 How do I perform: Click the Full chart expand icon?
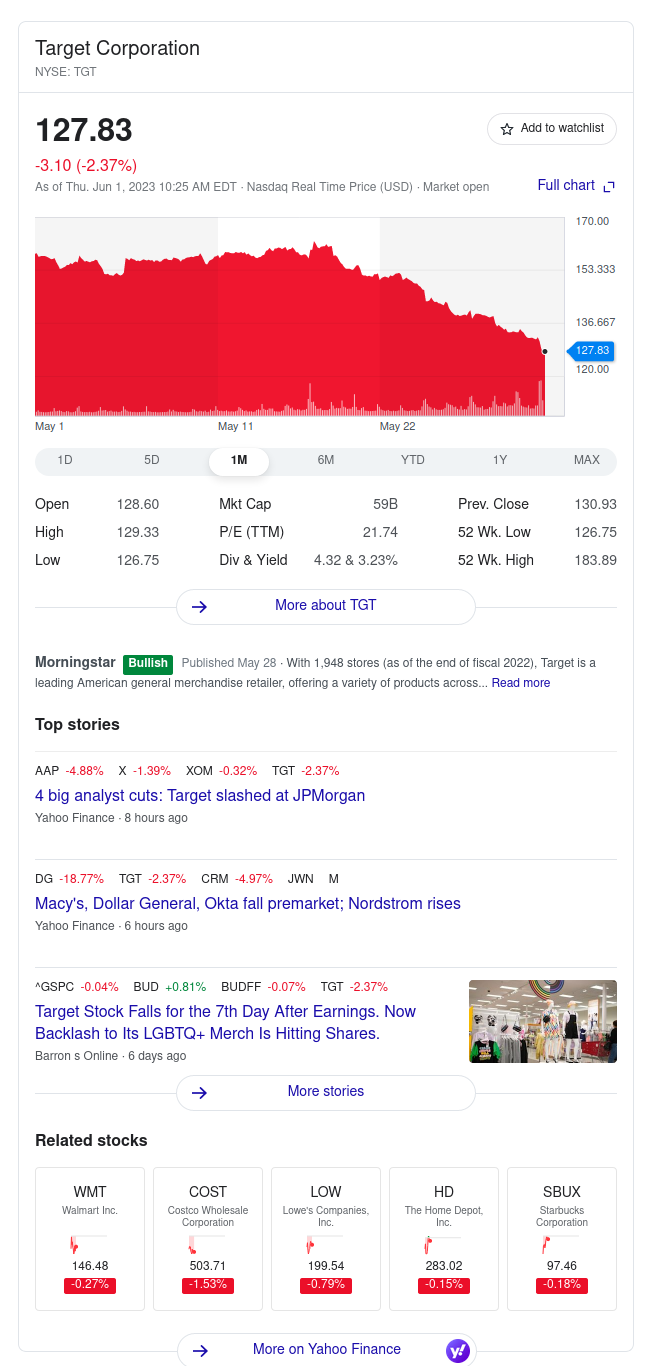pyautogui.click(x=609, y=186)
